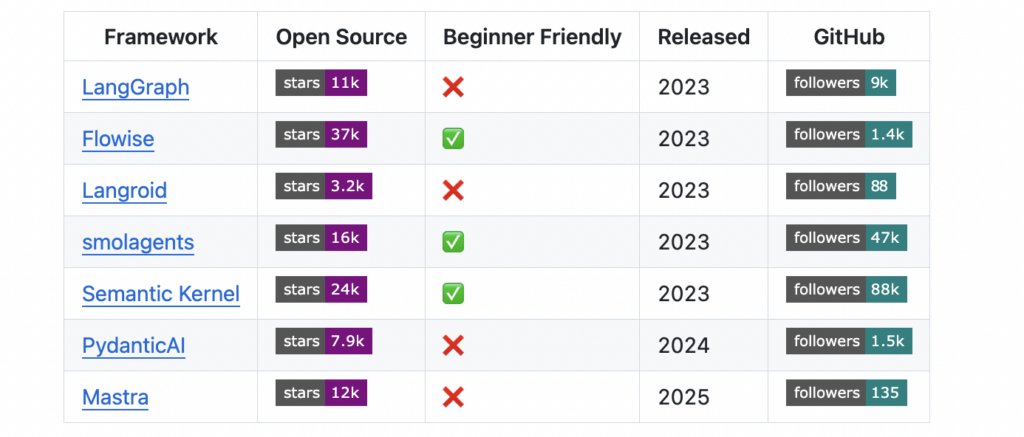Click smolagents' 16k stars badge
Viewport: 1024px width, 437px height.
321,238
